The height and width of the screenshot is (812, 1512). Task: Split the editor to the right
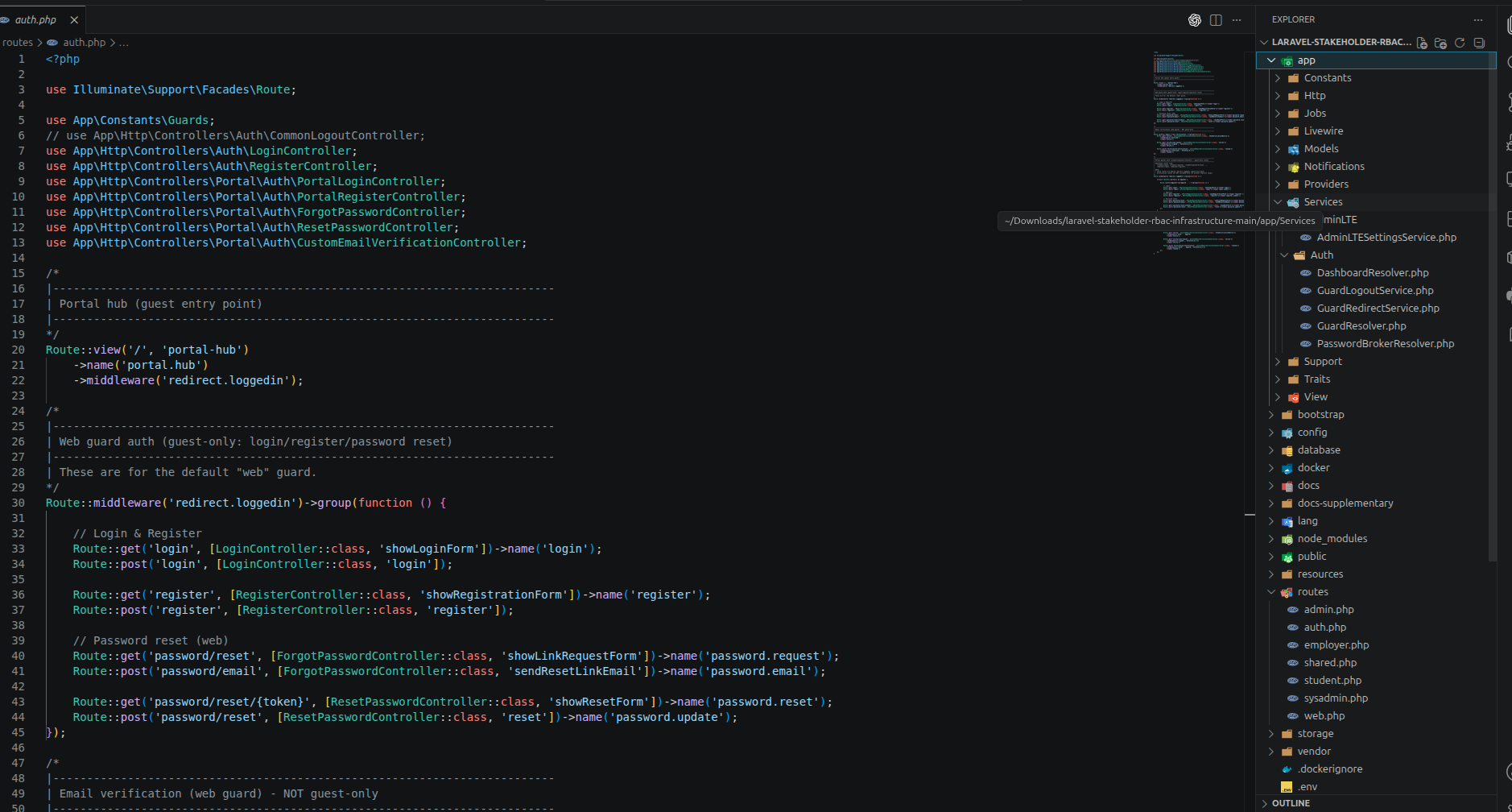pyautogui.click(x=1216, y=20)
